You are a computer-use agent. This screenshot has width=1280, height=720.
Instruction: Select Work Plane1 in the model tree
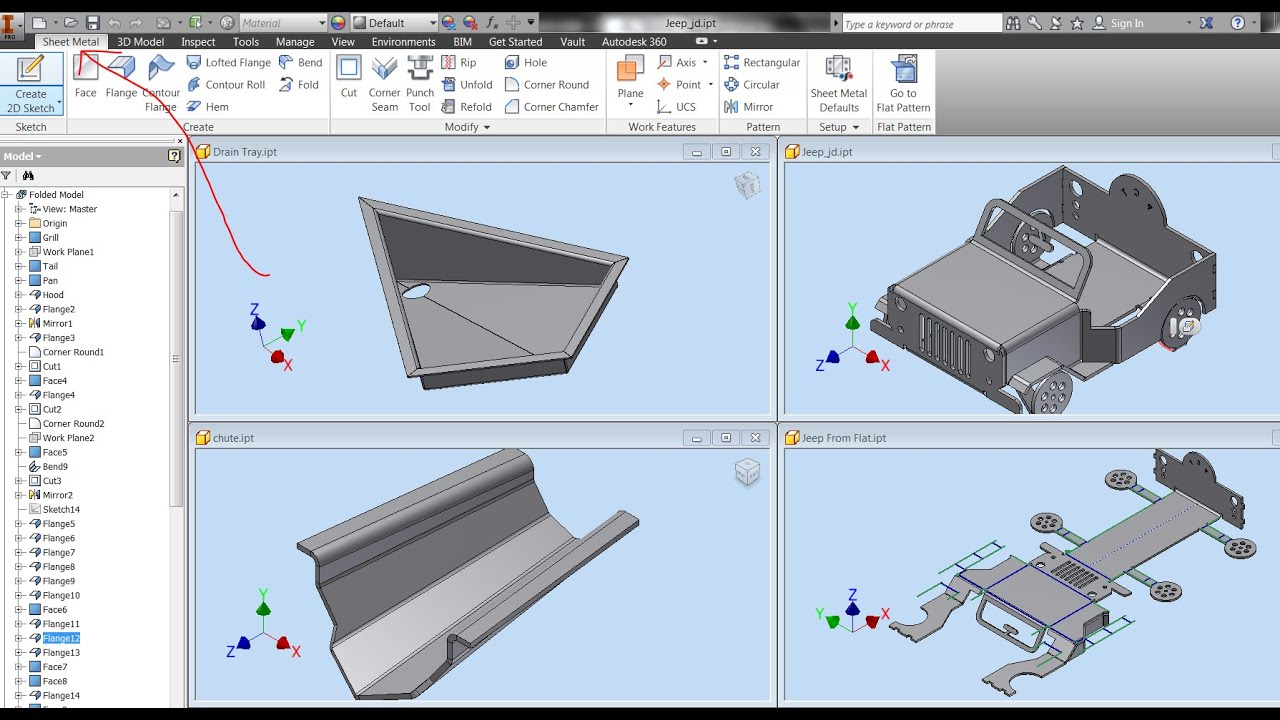point(68,252)
